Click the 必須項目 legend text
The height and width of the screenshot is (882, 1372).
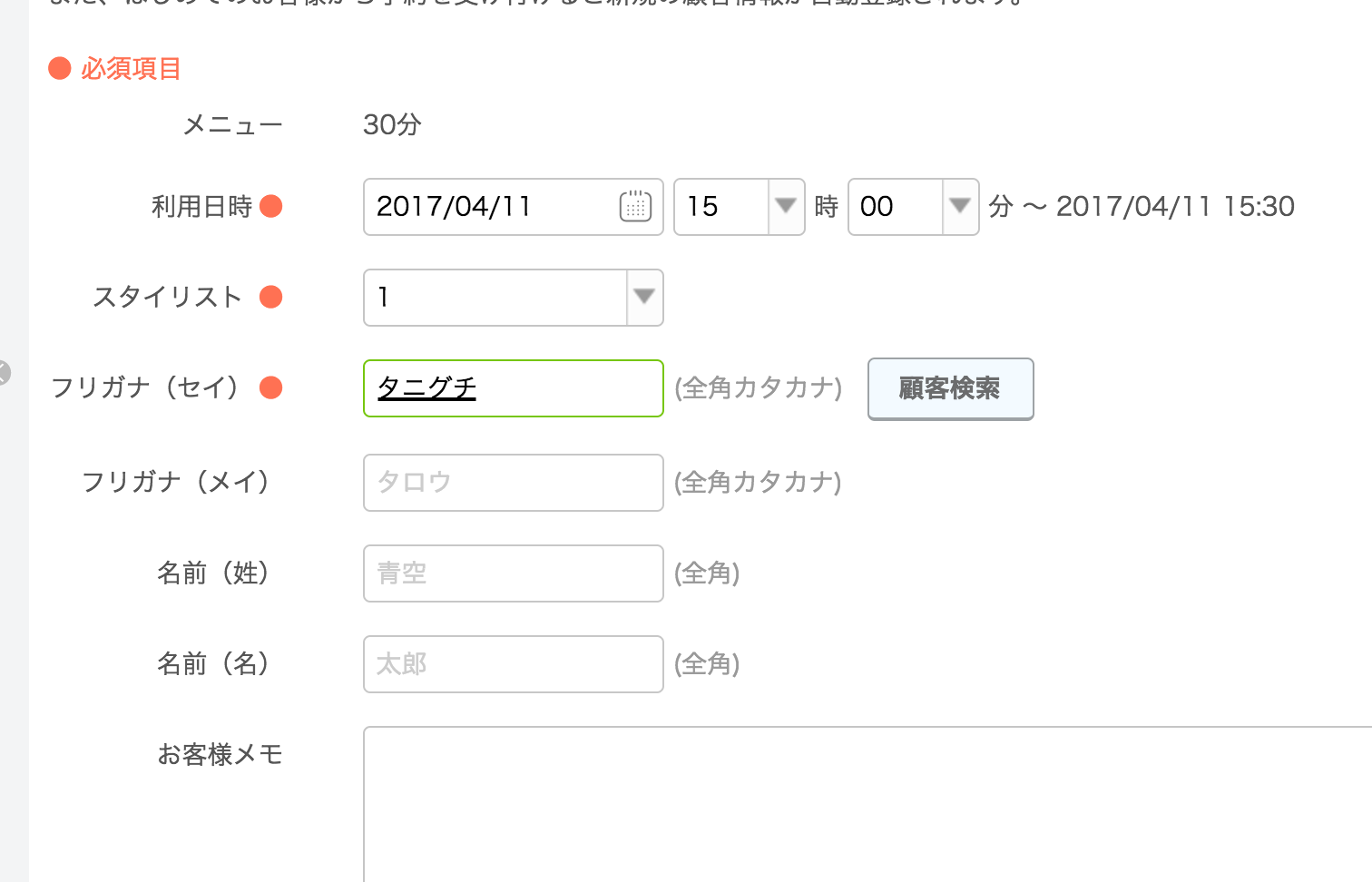click(131, 69)
